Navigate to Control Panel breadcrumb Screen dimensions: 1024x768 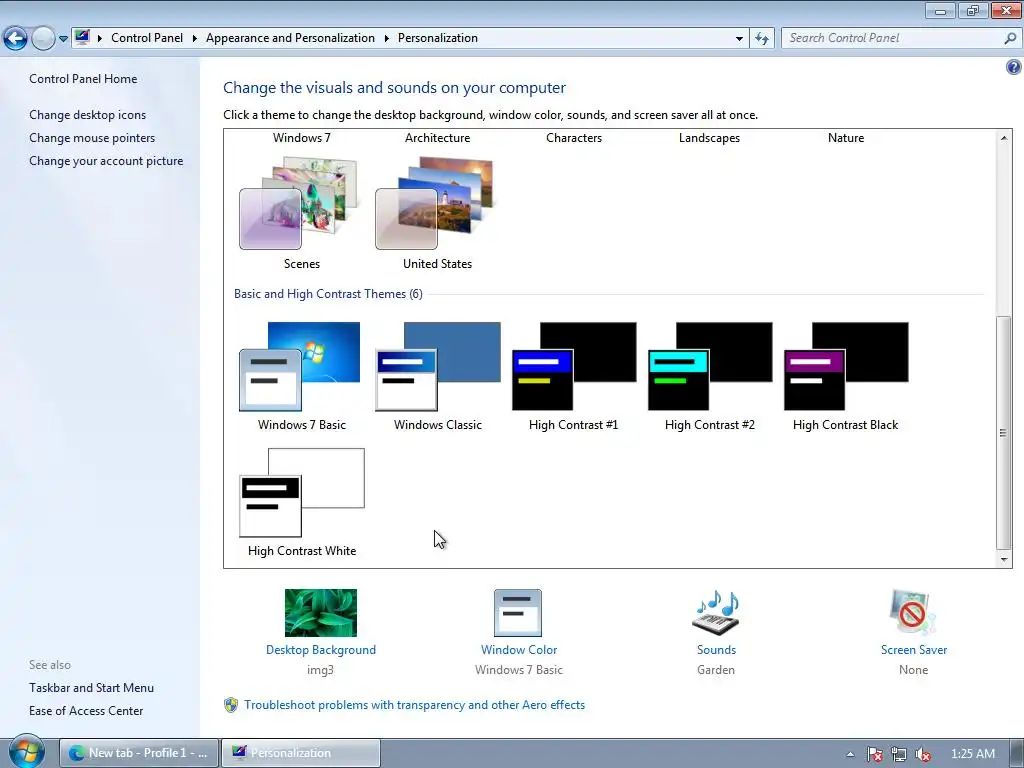pyautogui.click(x=147, y=38)
